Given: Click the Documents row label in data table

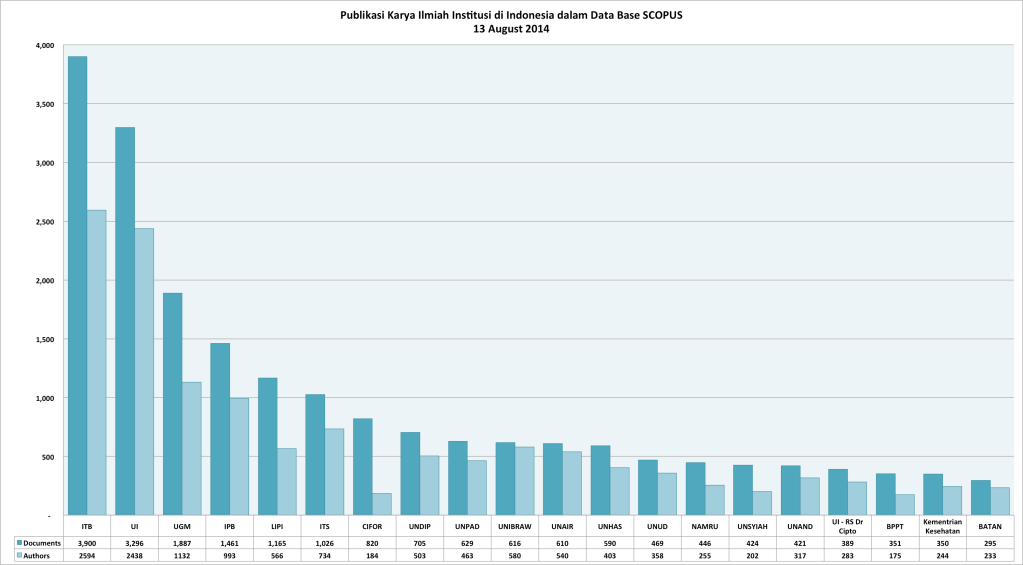Looking at the screenshot, I should (41, 541).
